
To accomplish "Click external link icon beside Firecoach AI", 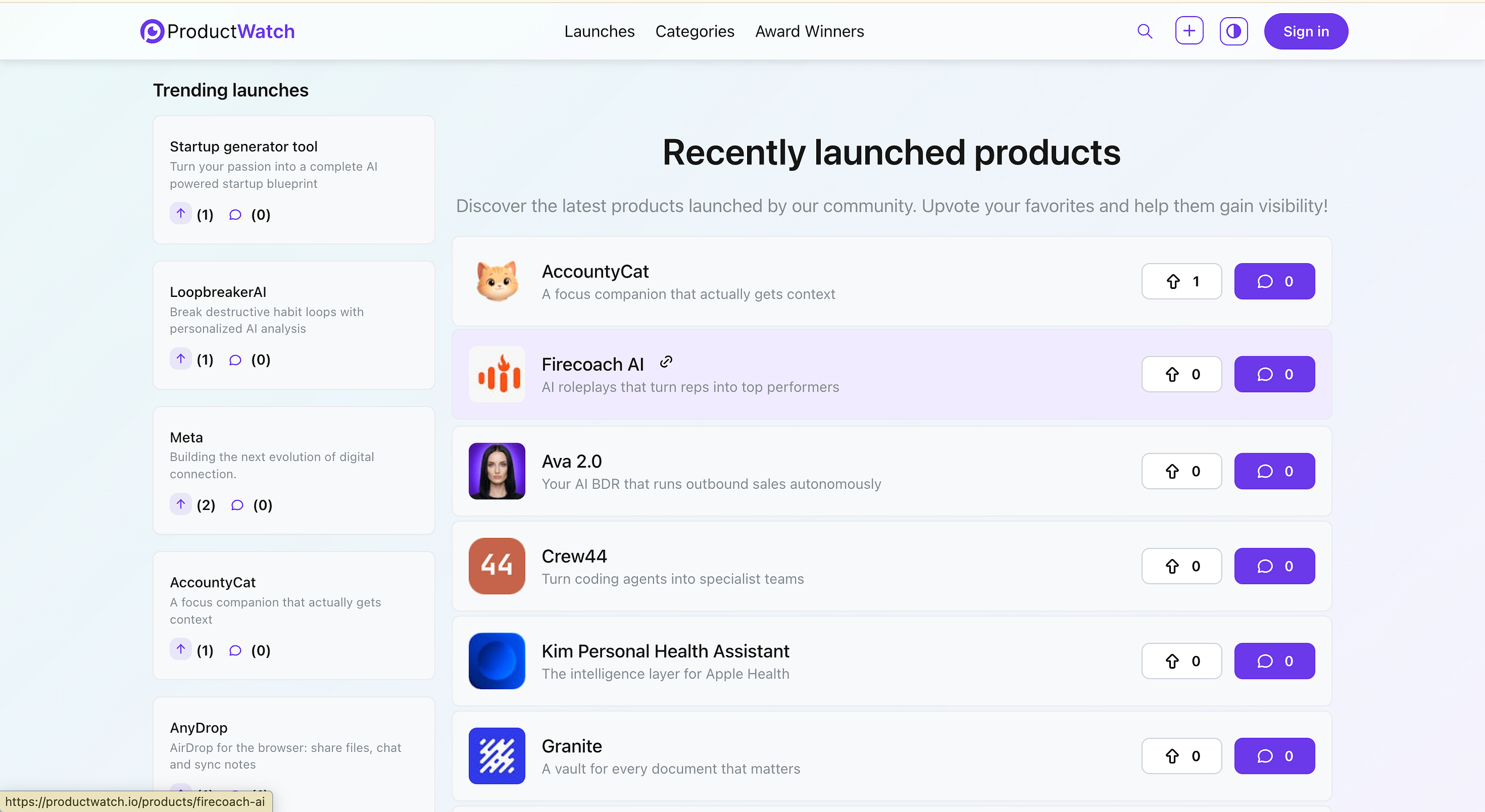I will [x=666, y=362].
